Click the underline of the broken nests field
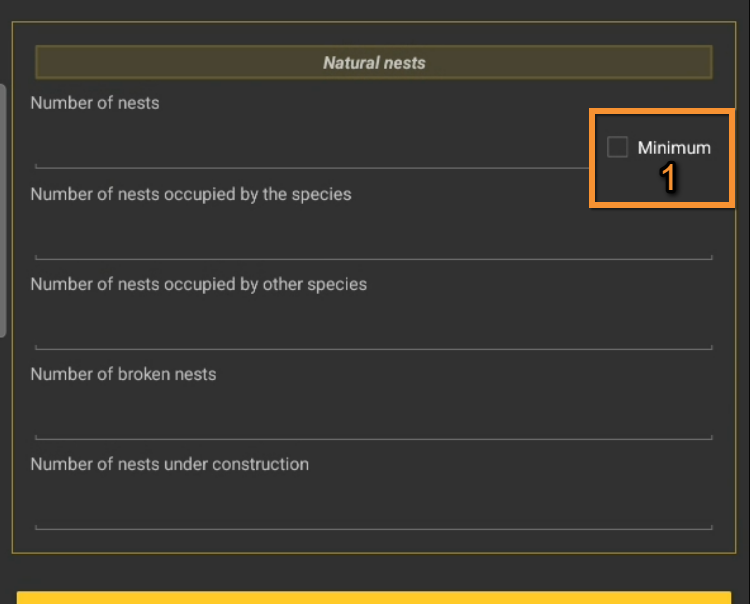This screenshot has height=604, width=750. pos(372,438)
